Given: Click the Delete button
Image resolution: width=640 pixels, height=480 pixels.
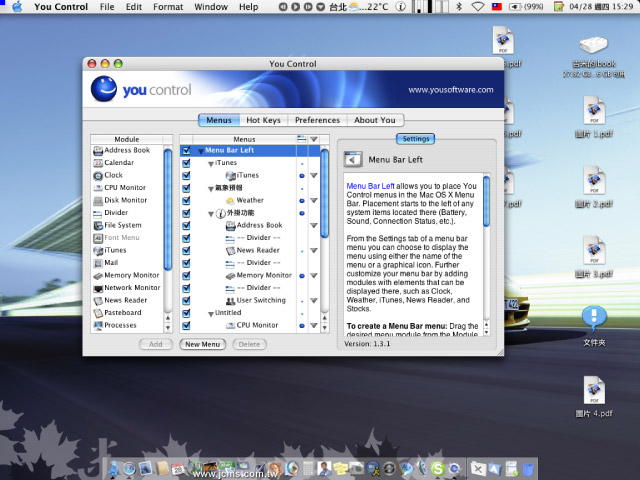Looking at the screenshot, I should (x=249, y=344).
